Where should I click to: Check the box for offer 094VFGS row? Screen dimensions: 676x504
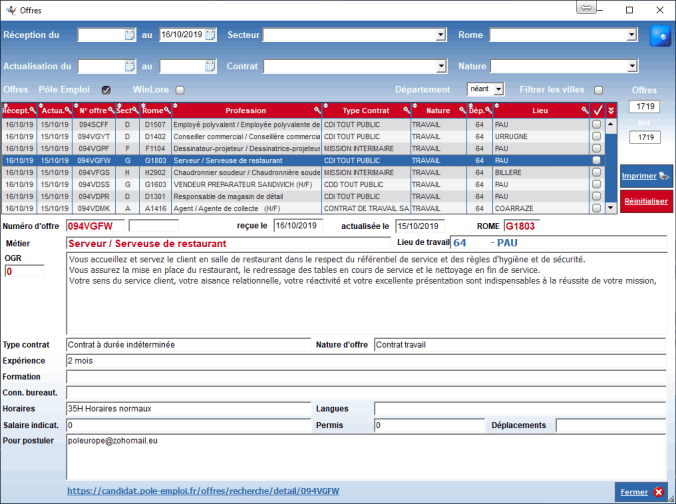596,172
